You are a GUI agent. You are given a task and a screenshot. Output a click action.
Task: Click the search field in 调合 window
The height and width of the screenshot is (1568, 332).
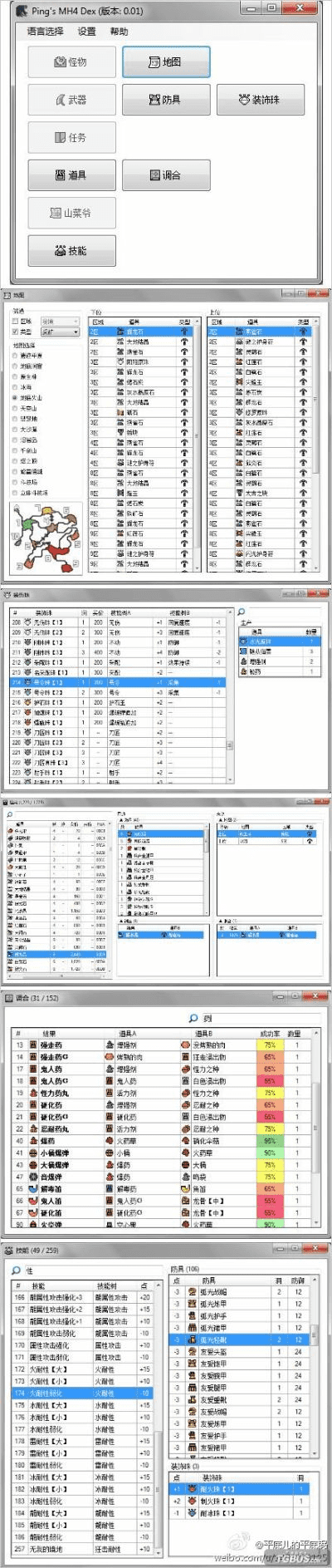click(x=261, y=1019)
